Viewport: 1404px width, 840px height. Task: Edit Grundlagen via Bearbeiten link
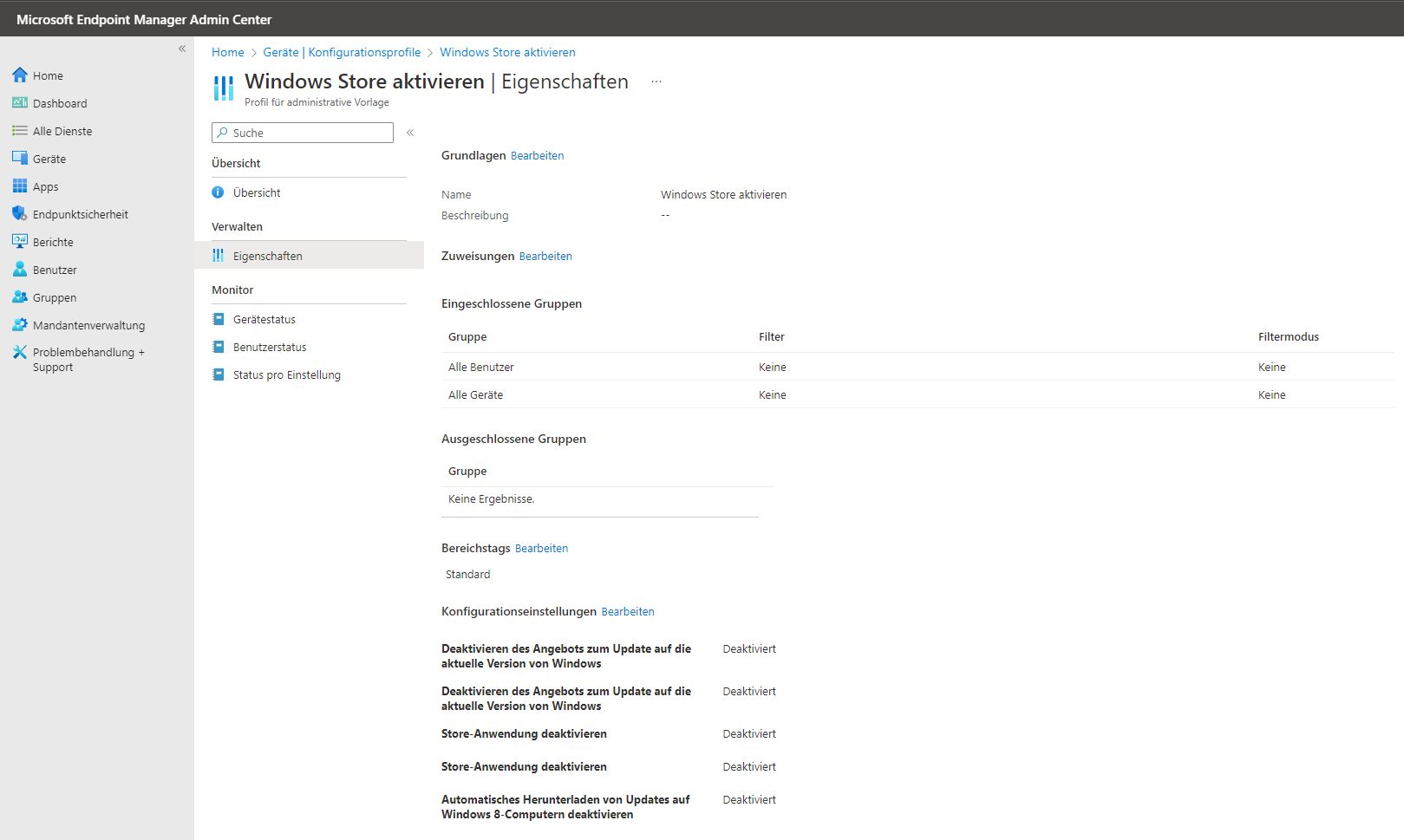point(537,156)
